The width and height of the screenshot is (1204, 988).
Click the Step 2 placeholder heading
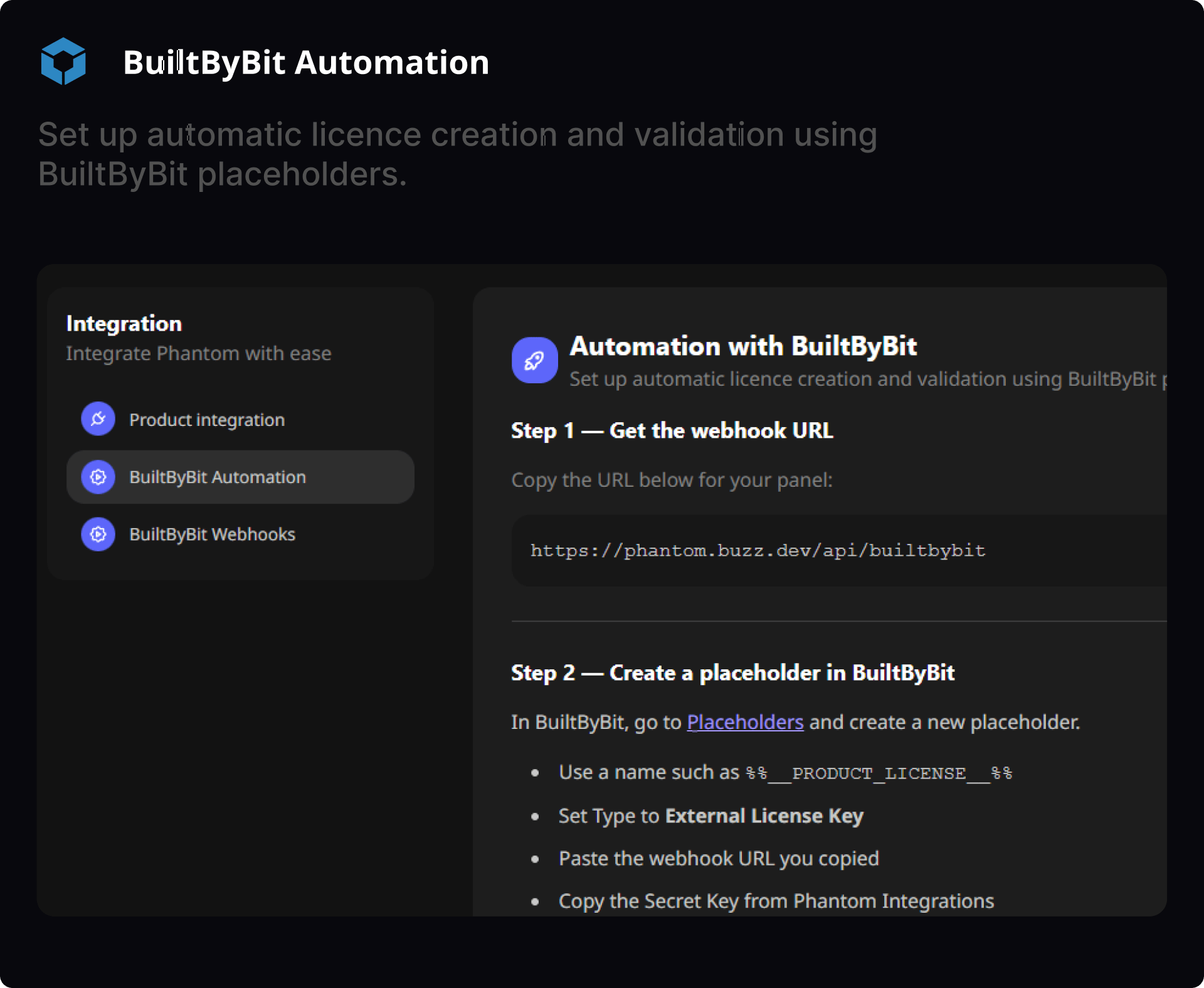pyautogui.click(x=732, y=672)
